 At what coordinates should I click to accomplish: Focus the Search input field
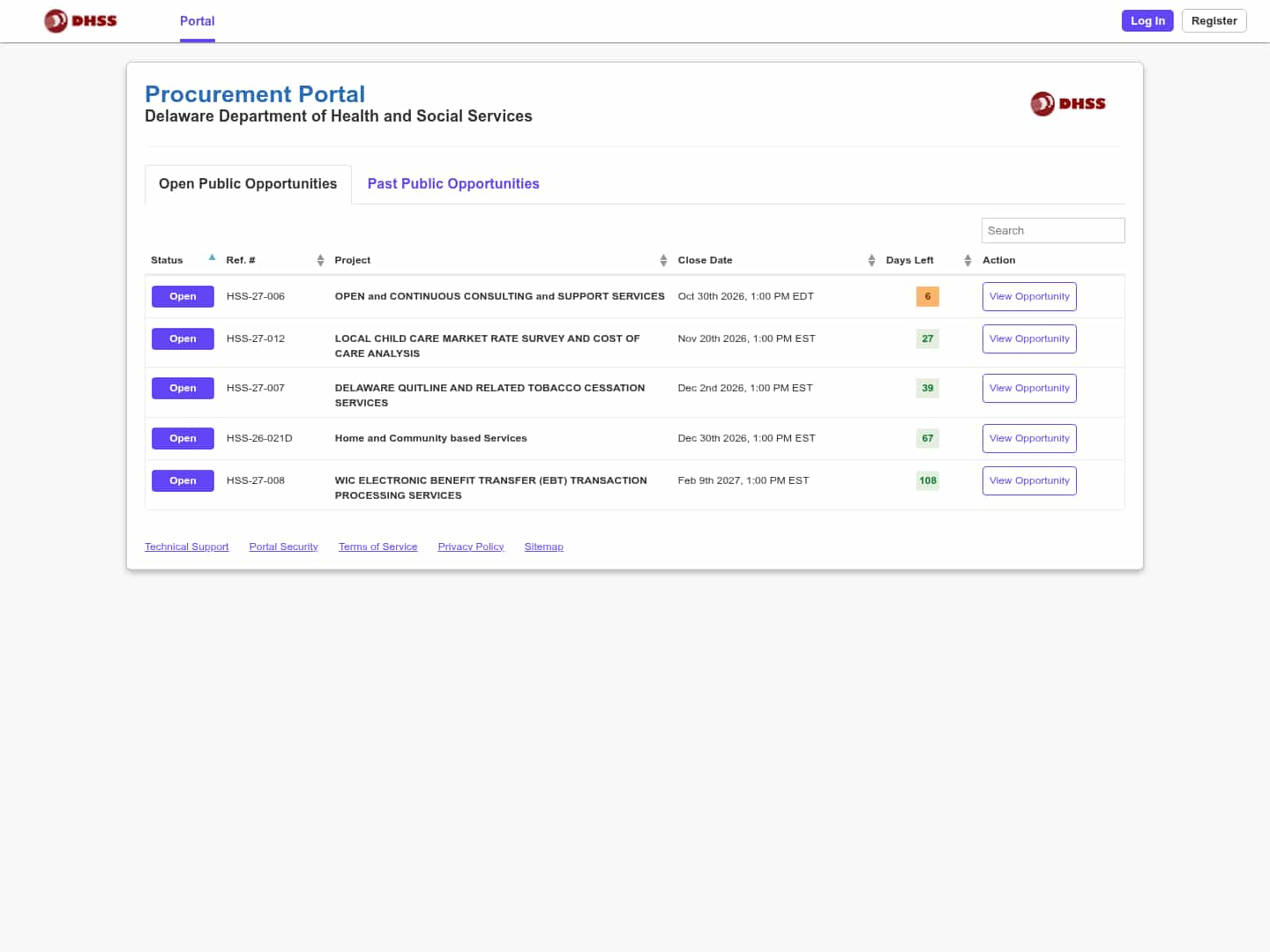pyautogui.click(x=1053, y=230)
